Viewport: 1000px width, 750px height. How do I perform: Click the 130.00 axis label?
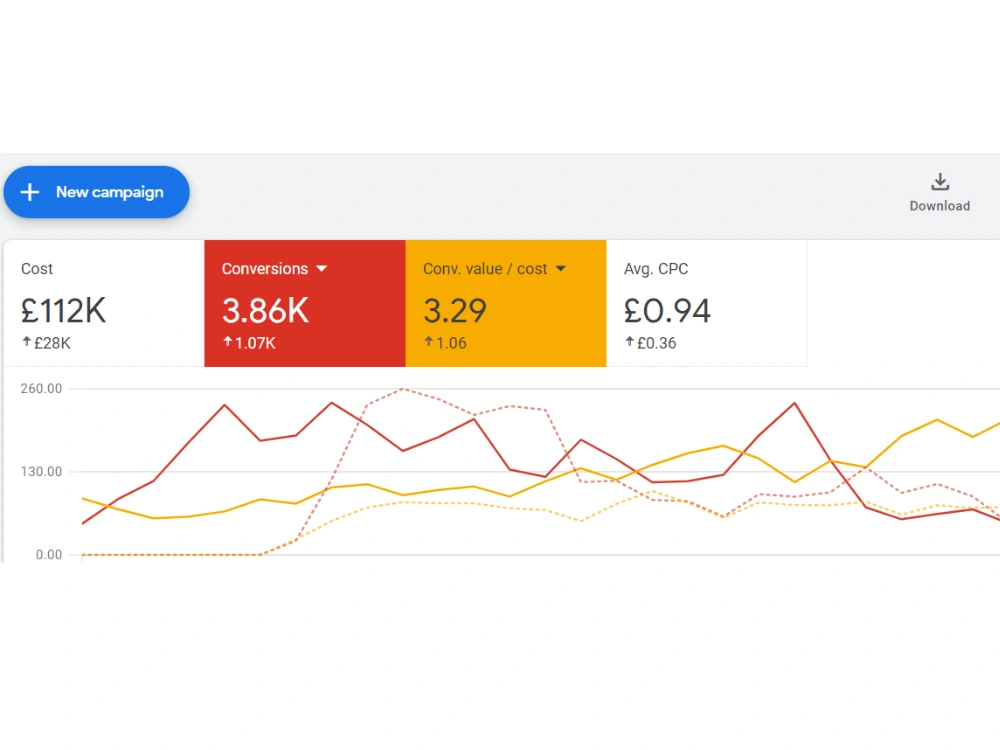pyautogui.click(x=41, y=471)
